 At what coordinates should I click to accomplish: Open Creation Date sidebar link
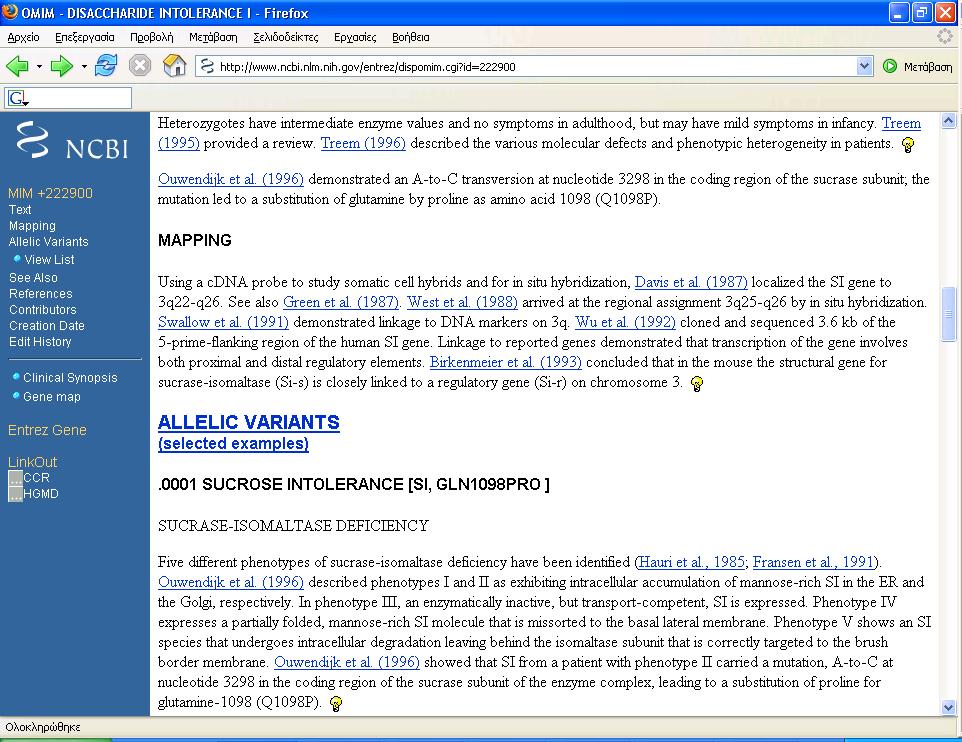pyautogui.click(x=47, y=325)
